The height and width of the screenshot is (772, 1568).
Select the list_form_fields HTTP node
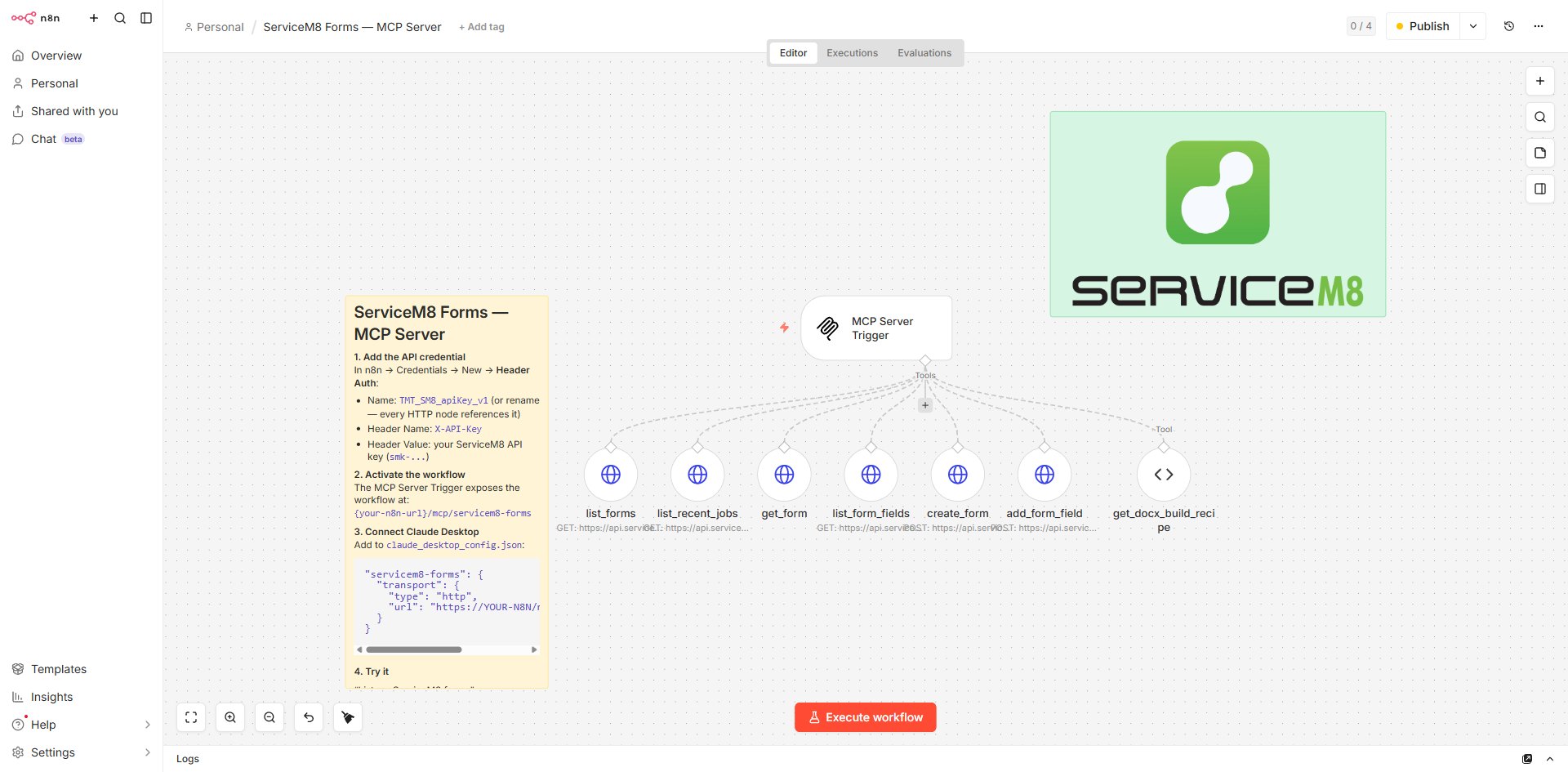click(871, 475)
